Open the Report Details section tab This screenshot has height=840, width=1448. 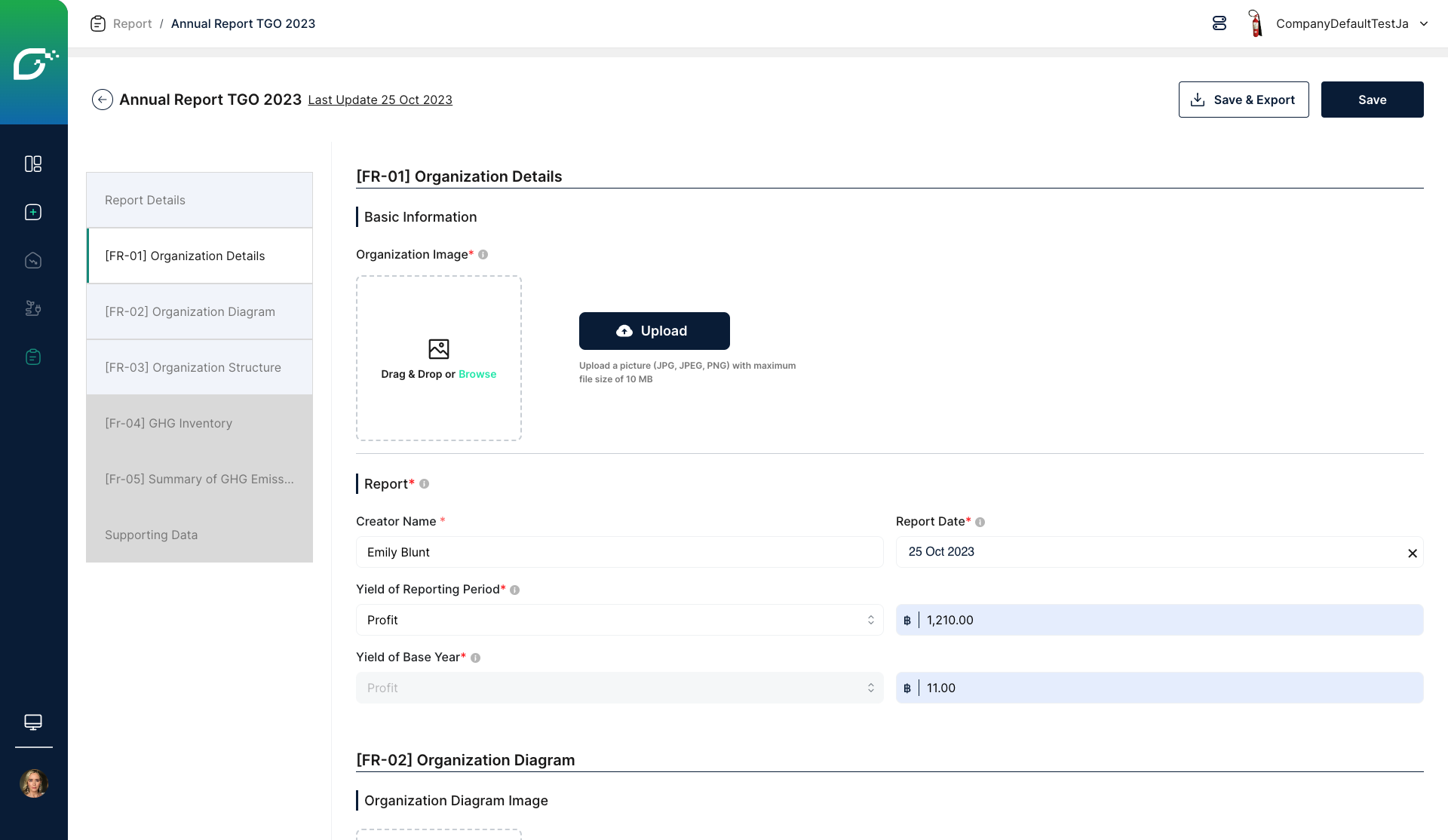tap(200, 200)
